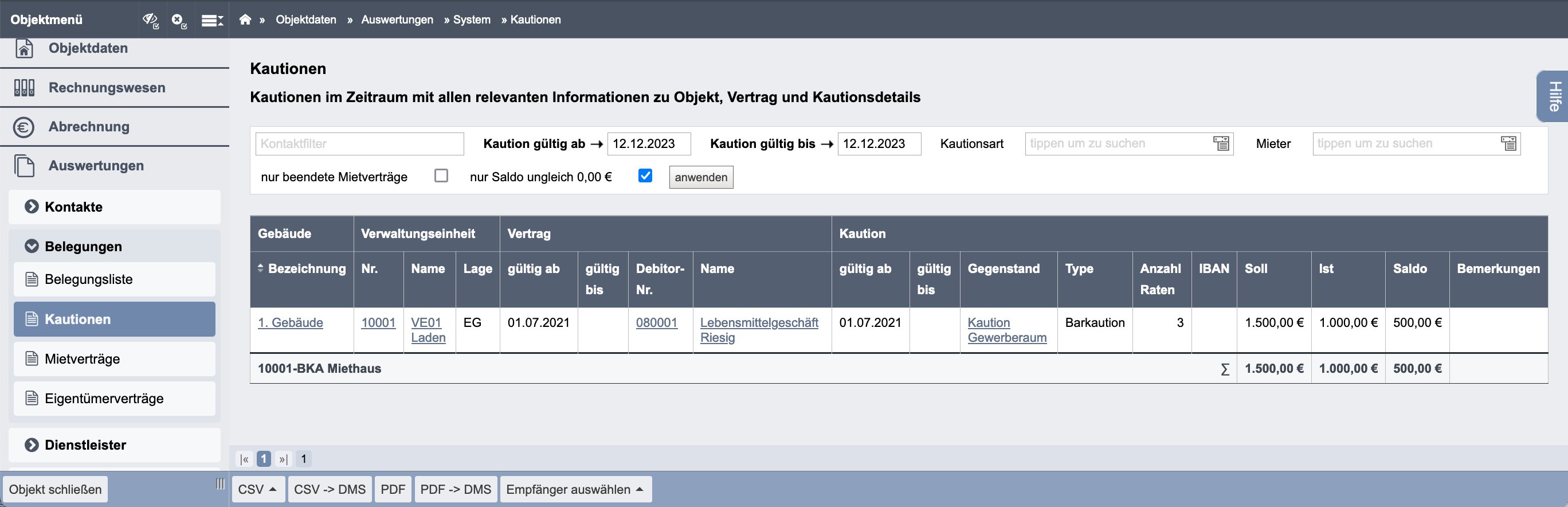Viewport: 1568px width, 507px height.
Task: Click the Rechnungswesen binders icon
Action: tap(23, 88)
